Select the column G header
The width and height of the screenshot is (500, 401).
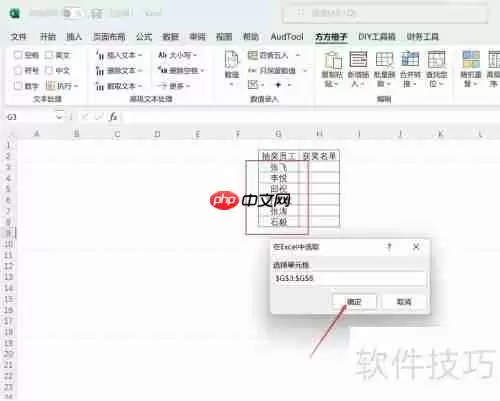[279, 134]
